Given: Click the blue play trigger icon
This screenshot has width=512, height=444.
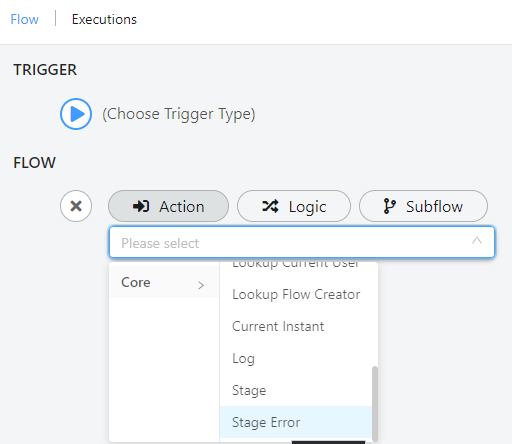Looking at the screenshot, I should tap(76, 114).
